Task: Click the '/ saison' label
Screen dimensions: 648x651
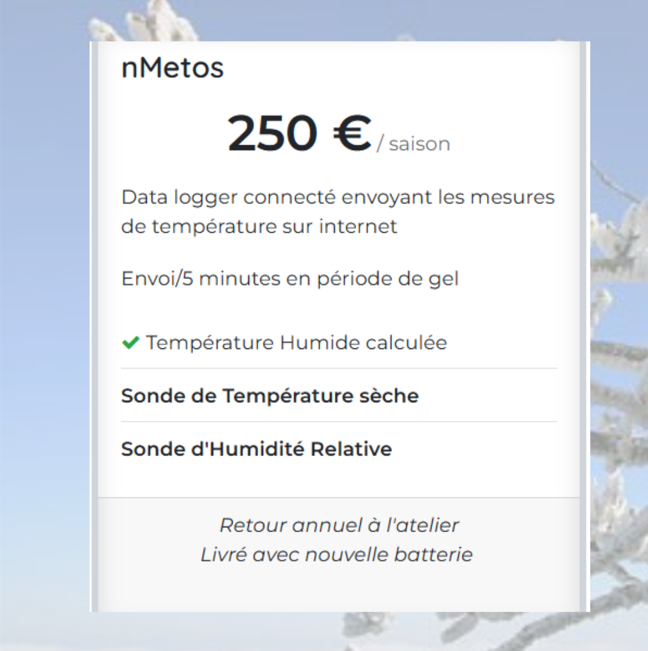Action: click(x=413, y=144)
